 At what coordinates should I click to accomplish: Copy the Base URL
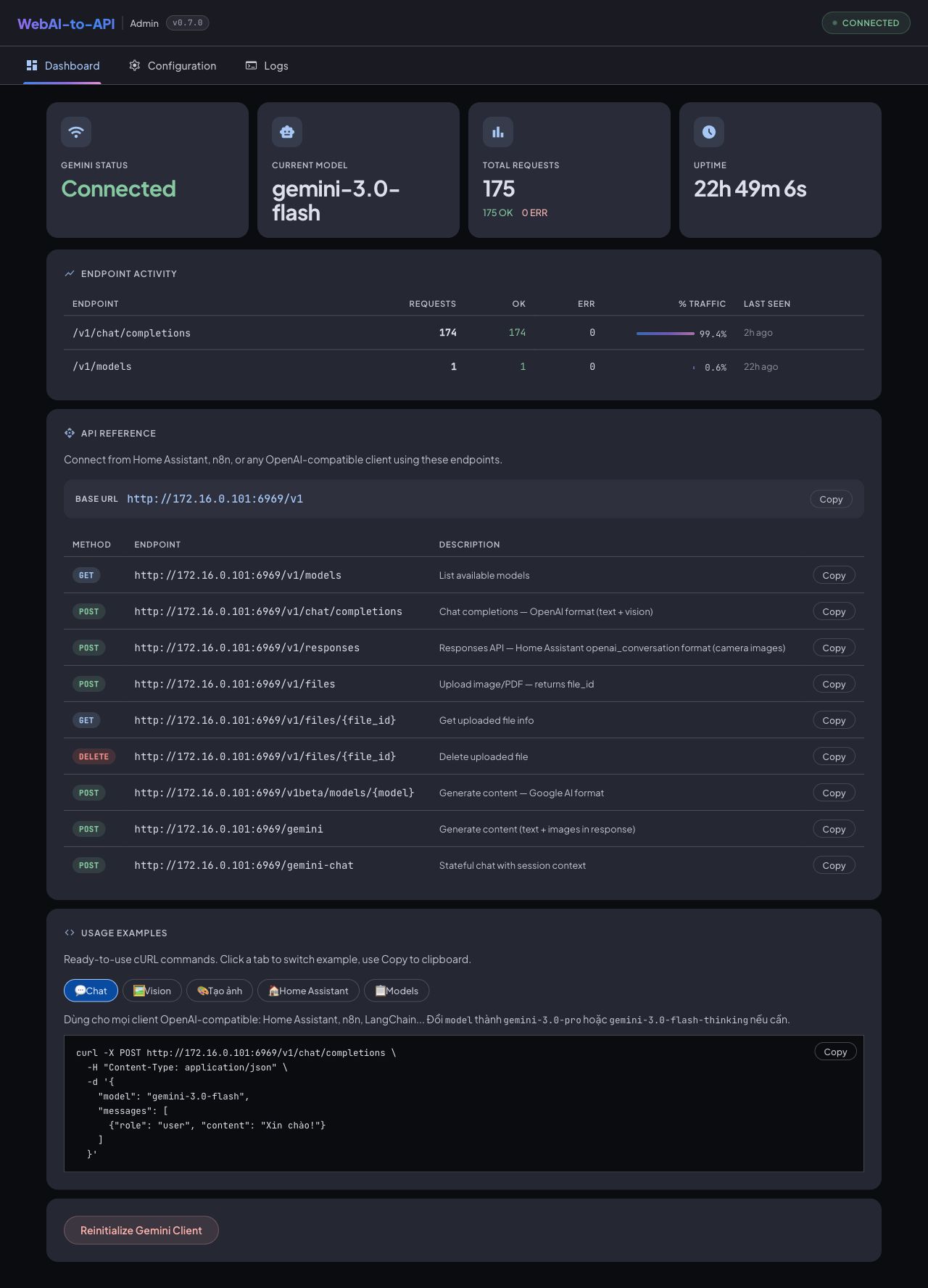831,499
